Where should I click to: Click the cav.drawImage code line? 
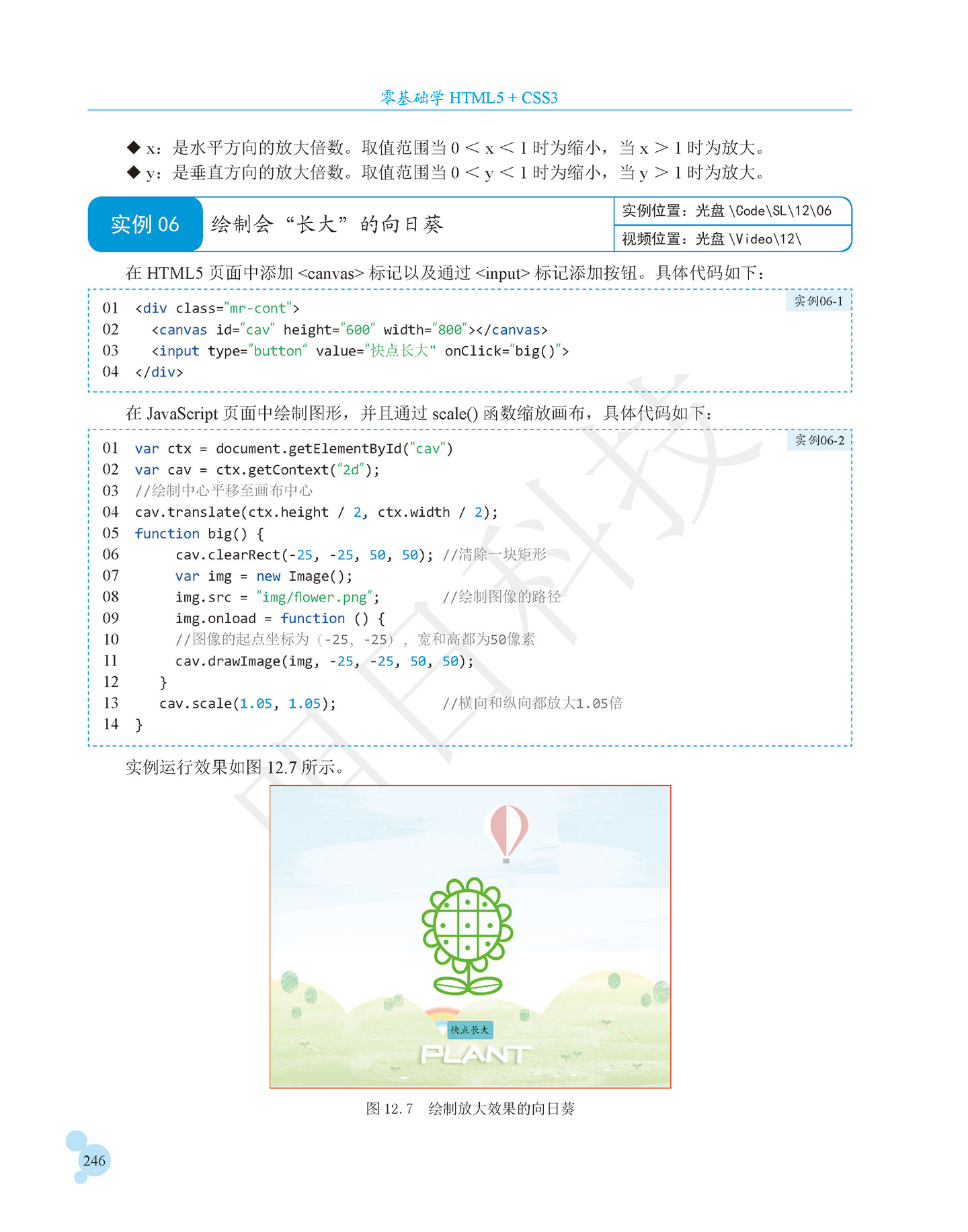325,661
